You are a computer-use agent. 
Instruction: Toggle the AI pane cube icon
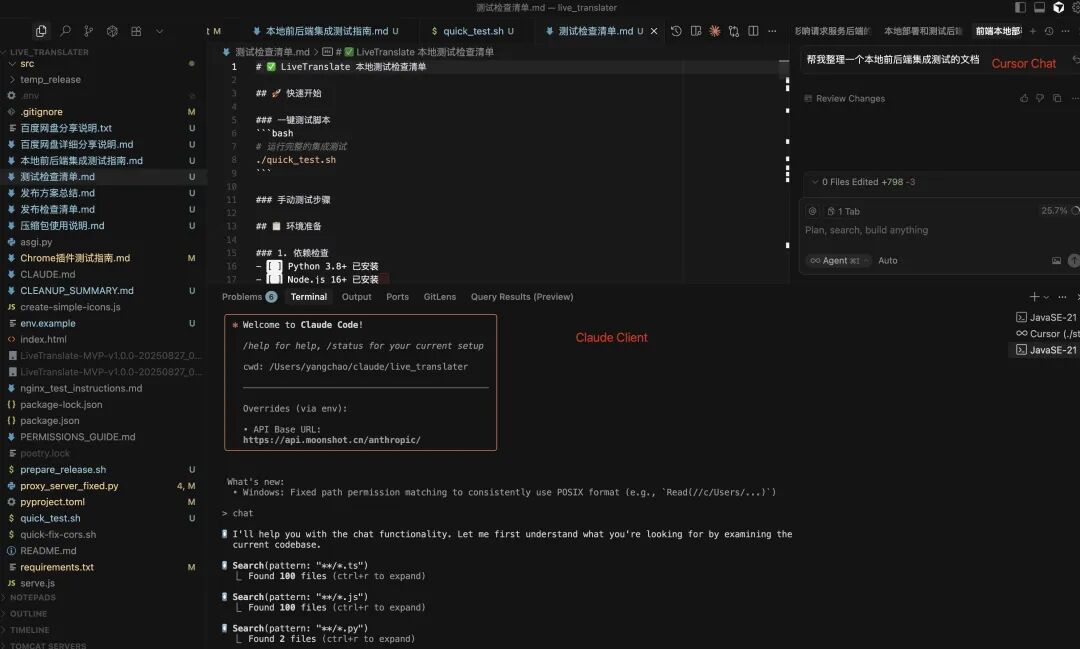click(x=1059, y=8)
